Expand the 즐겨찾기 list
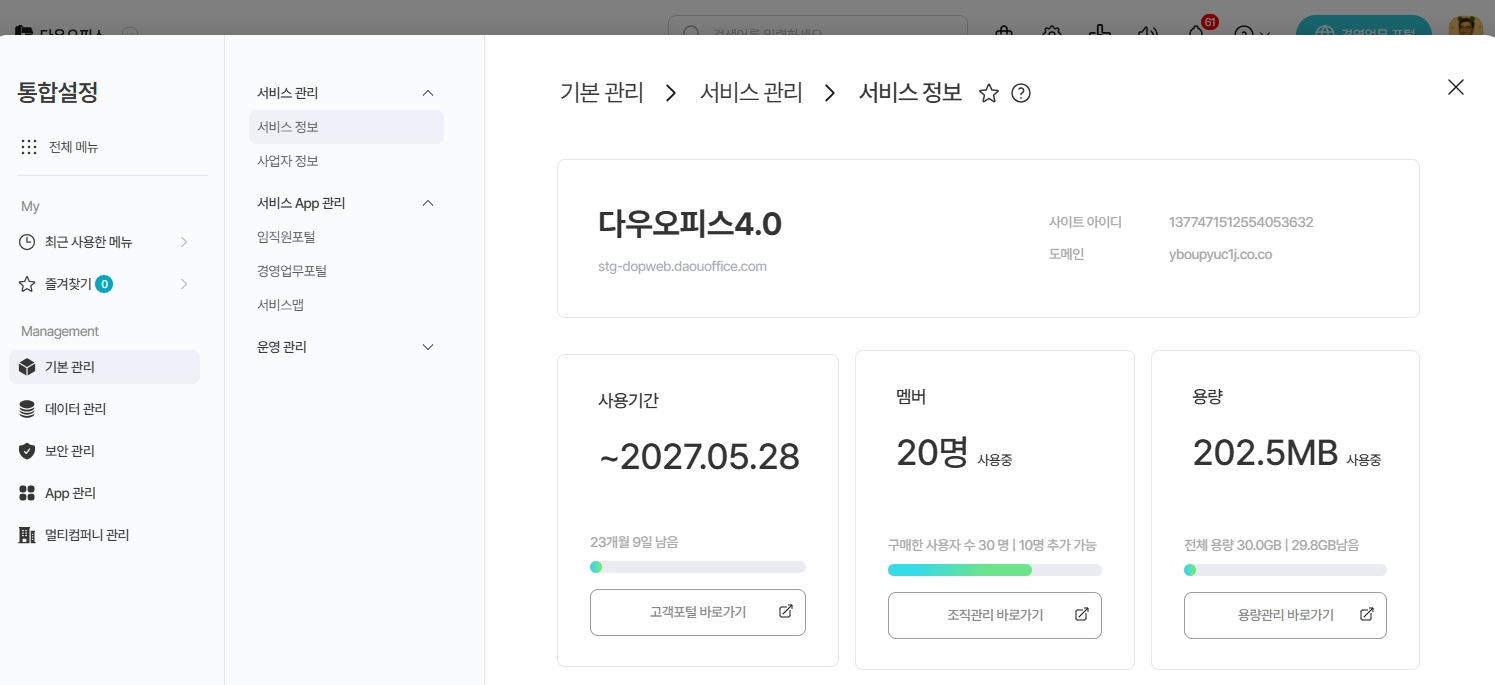Image resolution: width=1495 pixels, height=685 pixels. pos(183,284)
